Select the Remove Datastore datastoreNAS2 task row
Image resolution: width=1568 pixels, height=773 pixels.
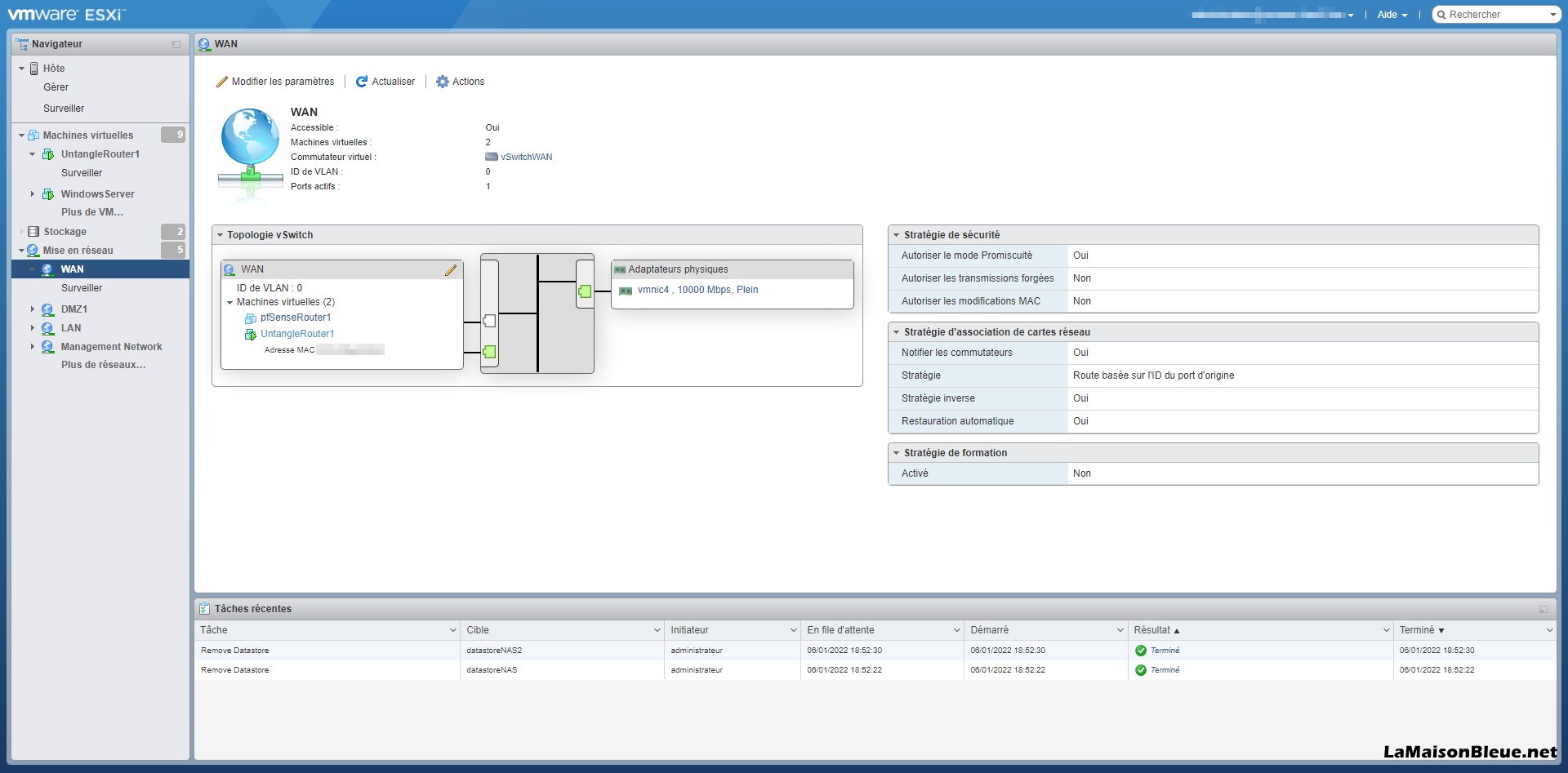click(875, 651)
